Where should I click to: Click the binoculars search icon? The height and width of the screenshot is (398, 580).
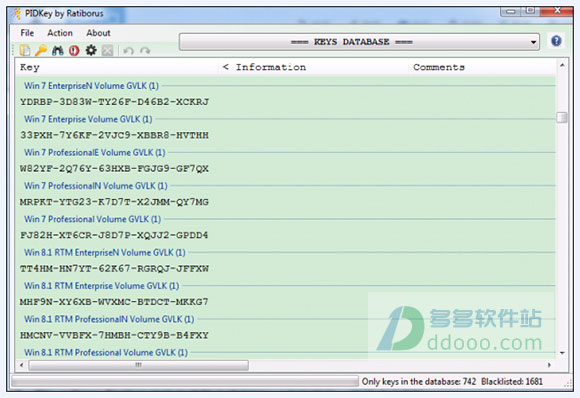point(57,50)
